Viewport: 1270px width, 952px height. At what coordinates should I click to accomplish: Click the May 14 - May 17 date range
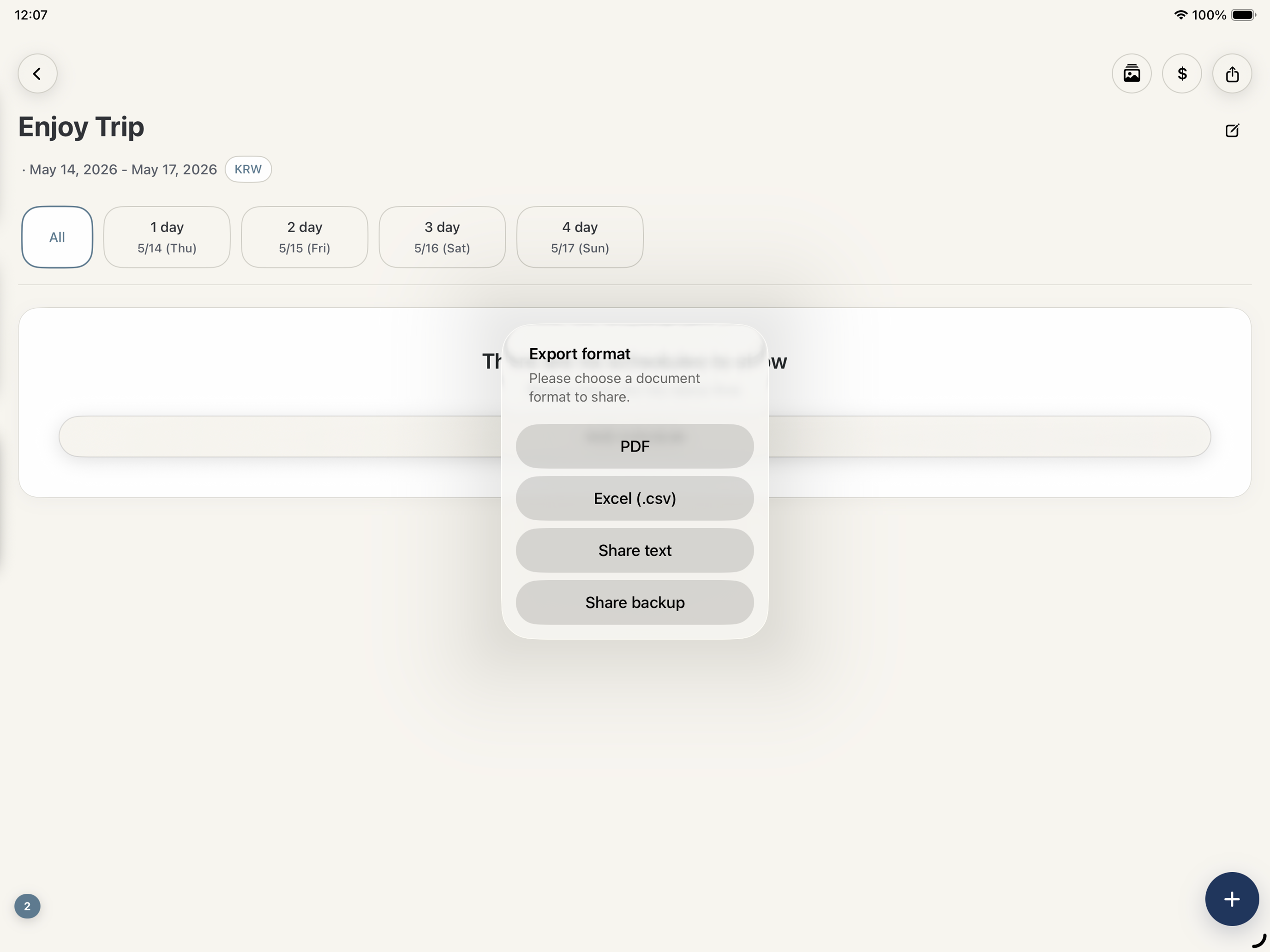pyautogui.click(x=123, y=169)
